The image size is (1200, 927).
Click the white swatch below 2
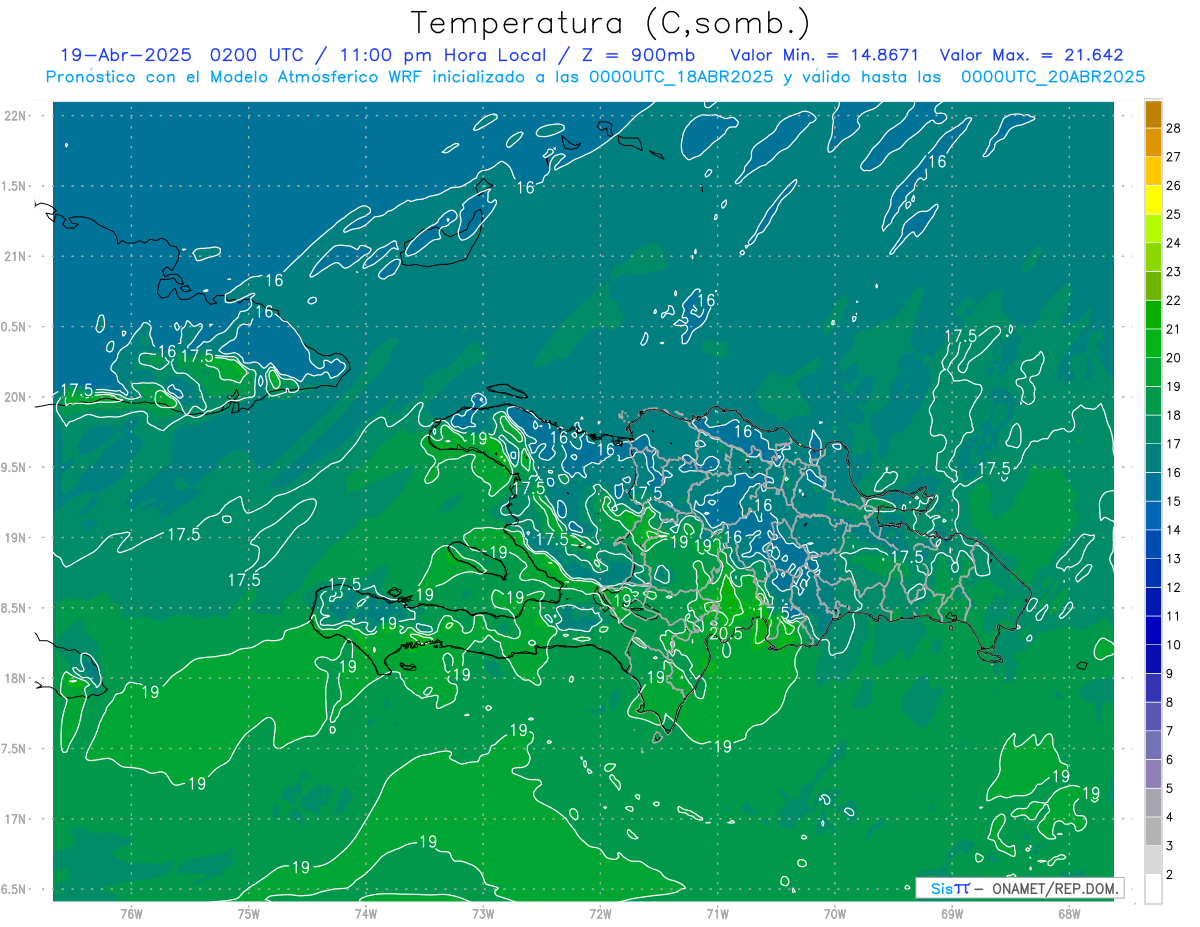point(1153,889)
